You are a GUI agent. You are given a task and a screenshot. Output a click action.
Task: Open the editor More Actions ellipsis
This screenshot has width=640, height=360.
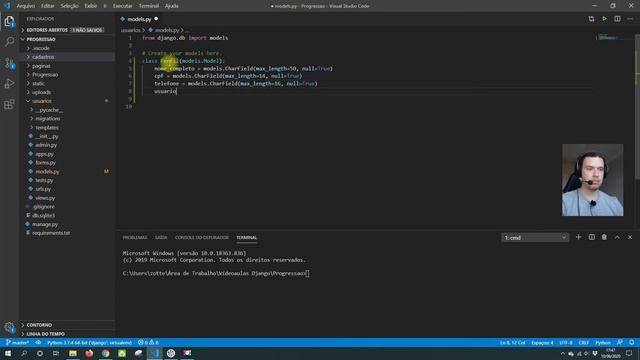630,19
